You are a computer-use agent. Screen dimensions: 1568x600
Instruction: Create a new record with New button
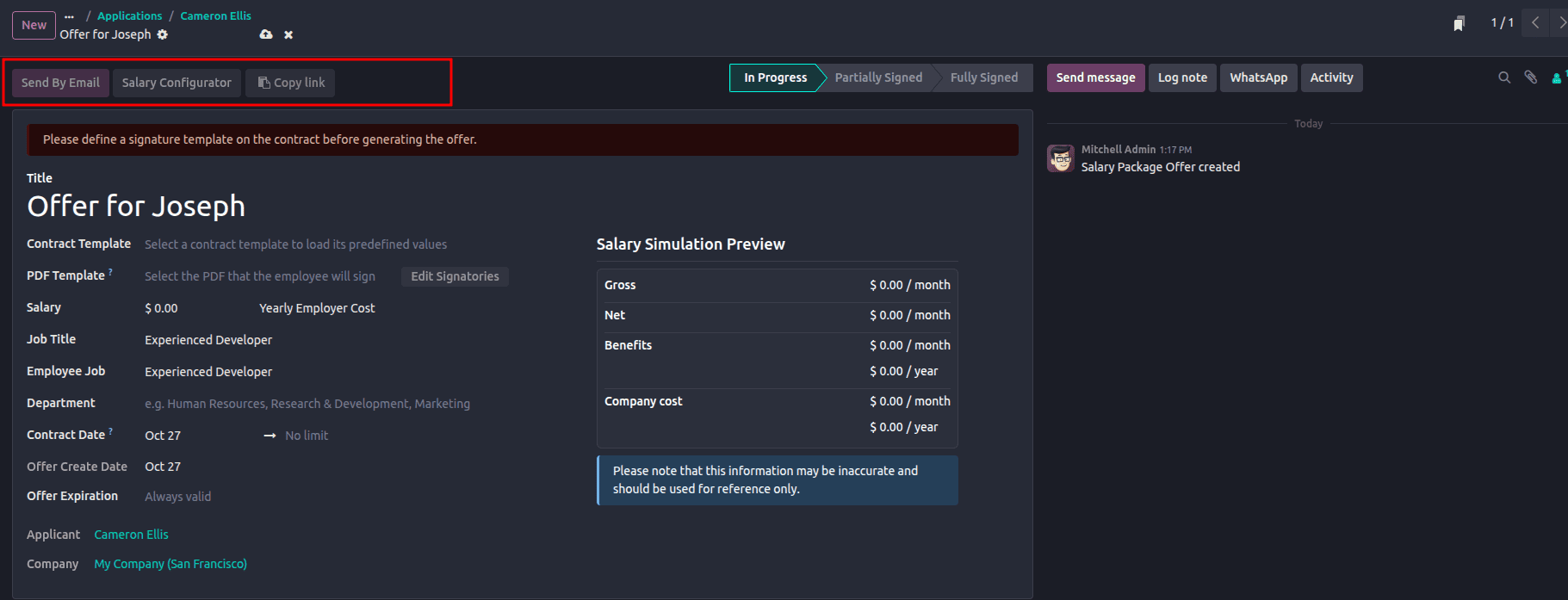[34, 25]
